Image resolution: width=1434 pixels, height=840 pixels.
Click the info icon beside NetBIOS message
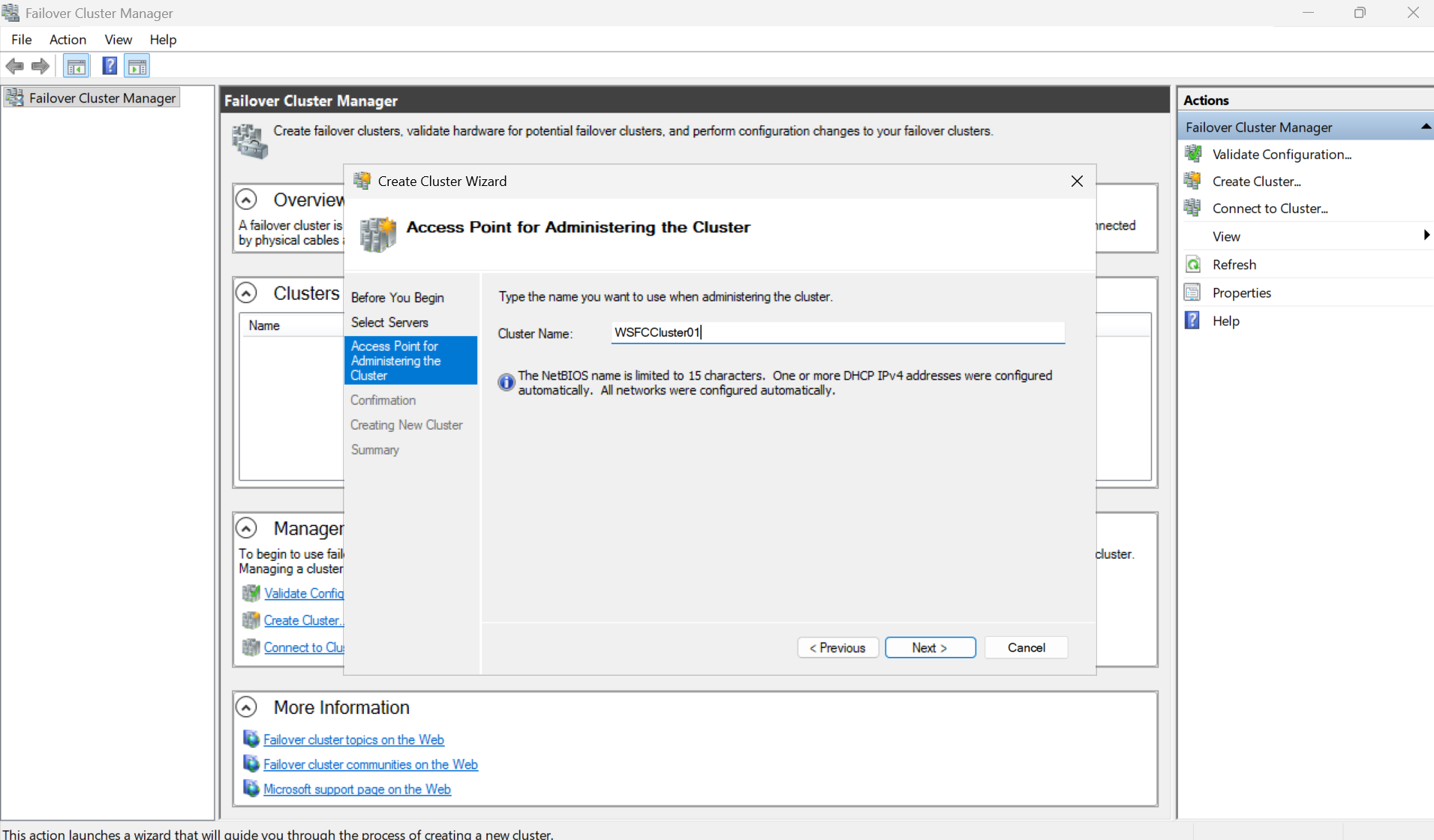pos(507,382)
